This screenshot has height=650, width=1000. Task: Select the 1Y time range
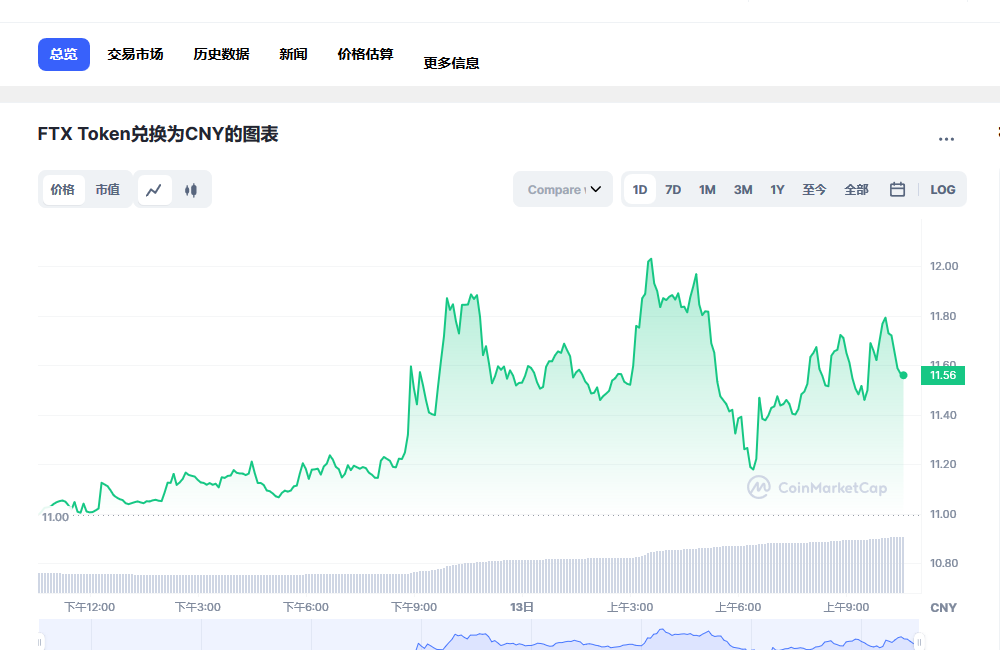(777, 189)
